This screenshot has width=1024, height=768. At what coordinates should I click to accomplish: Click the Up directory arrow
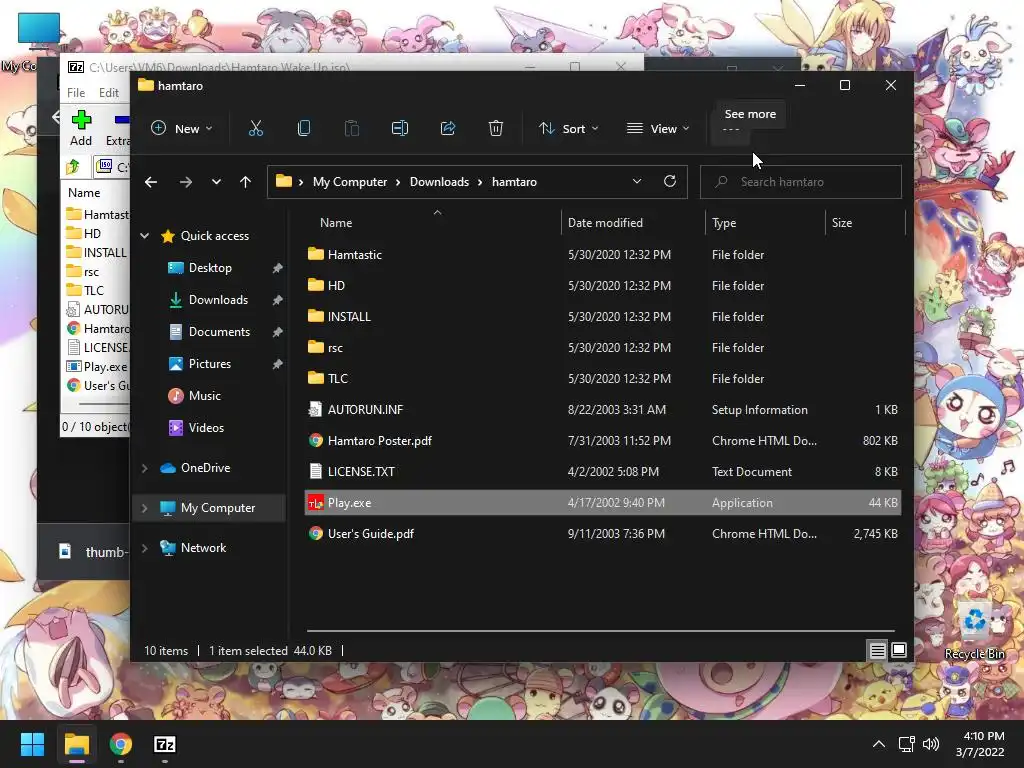pyautogui.click(x=246, y=182)
